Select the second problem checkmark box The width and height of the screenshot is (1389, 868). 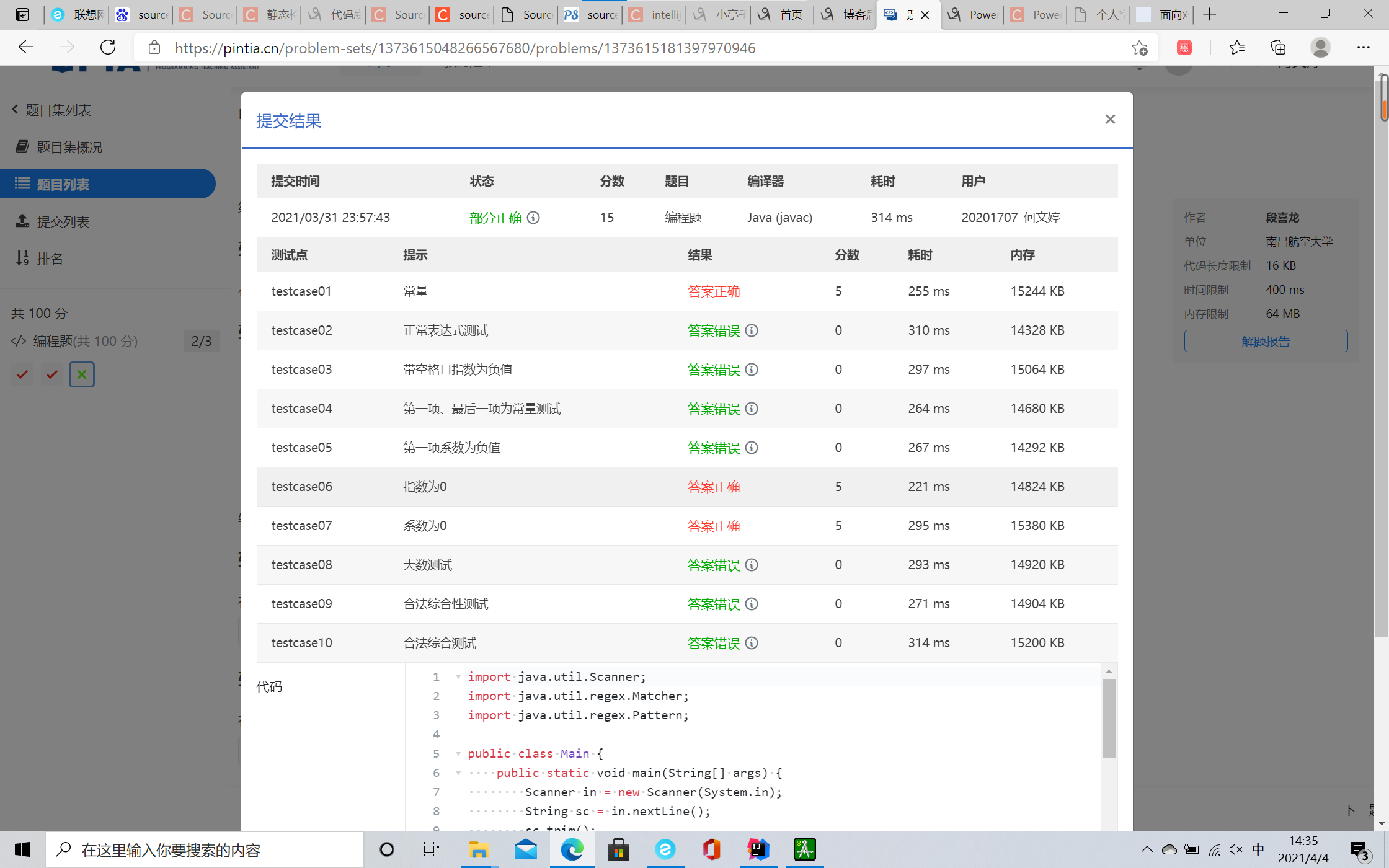[x=52, y=374]
